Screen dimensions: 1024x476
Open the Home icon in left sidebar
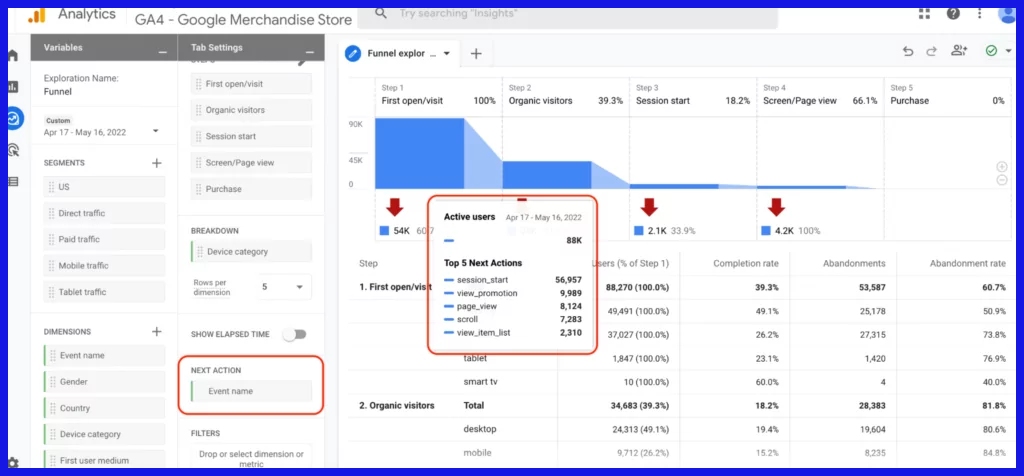[x=12, y=56]
